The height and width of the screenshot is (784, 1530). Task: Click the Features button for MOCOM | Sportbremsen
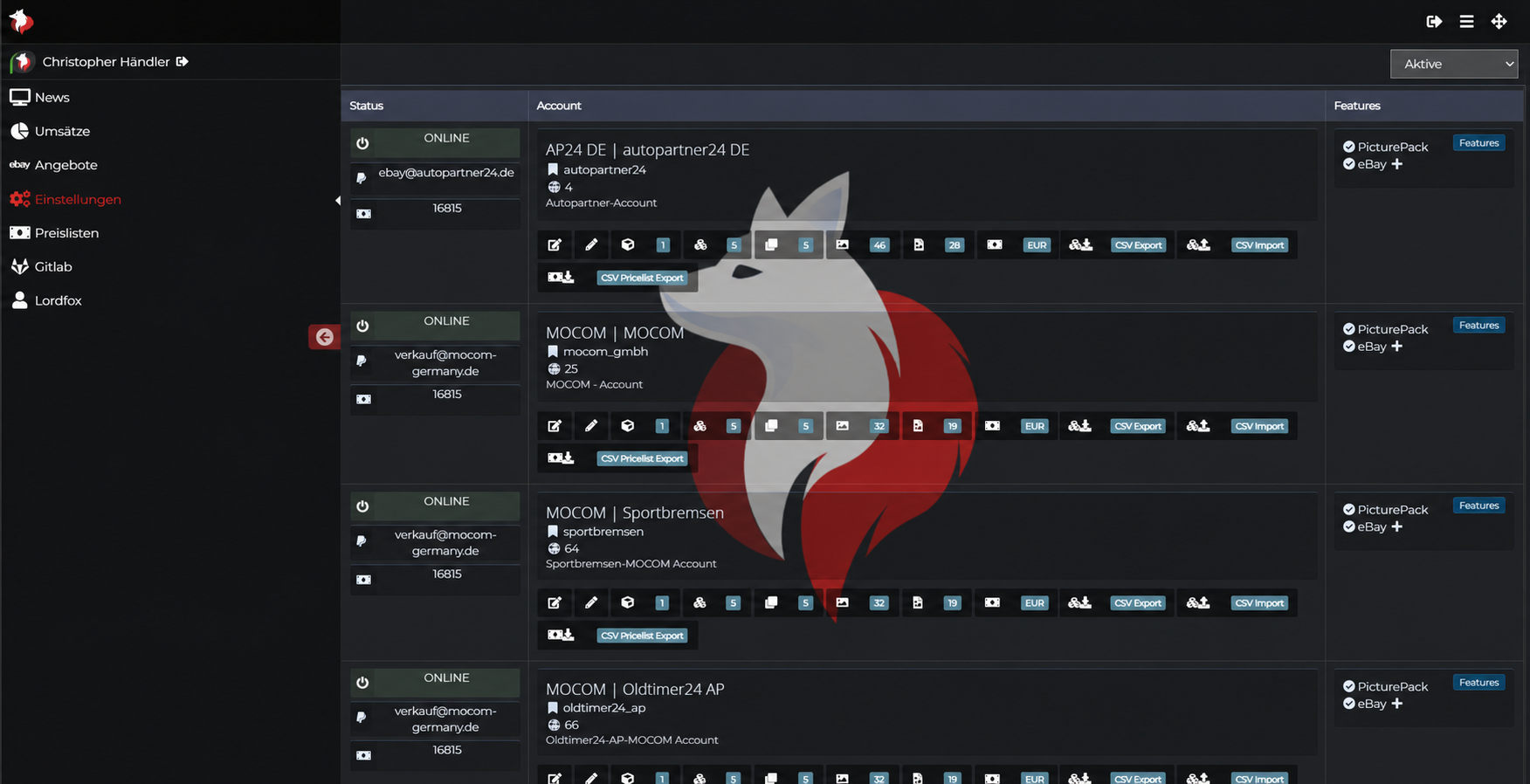point(1478,505)
